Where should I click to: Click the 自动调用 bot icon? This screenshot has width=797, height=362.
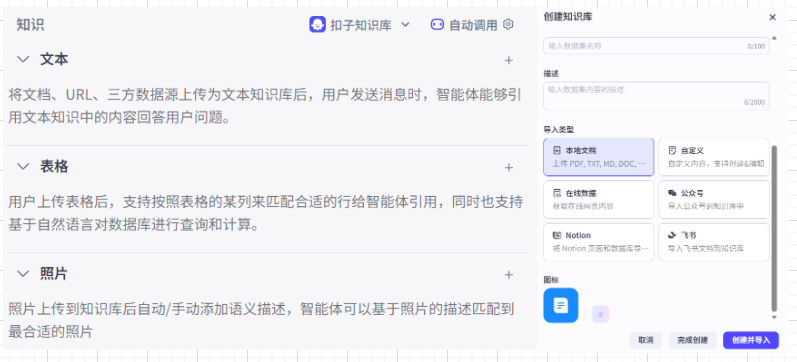437,24
